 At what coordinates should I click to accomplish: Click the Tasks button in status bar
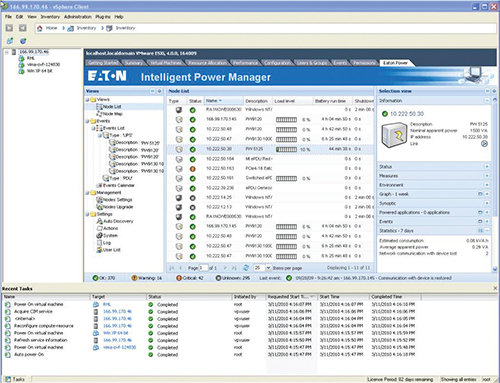[15, 379]
